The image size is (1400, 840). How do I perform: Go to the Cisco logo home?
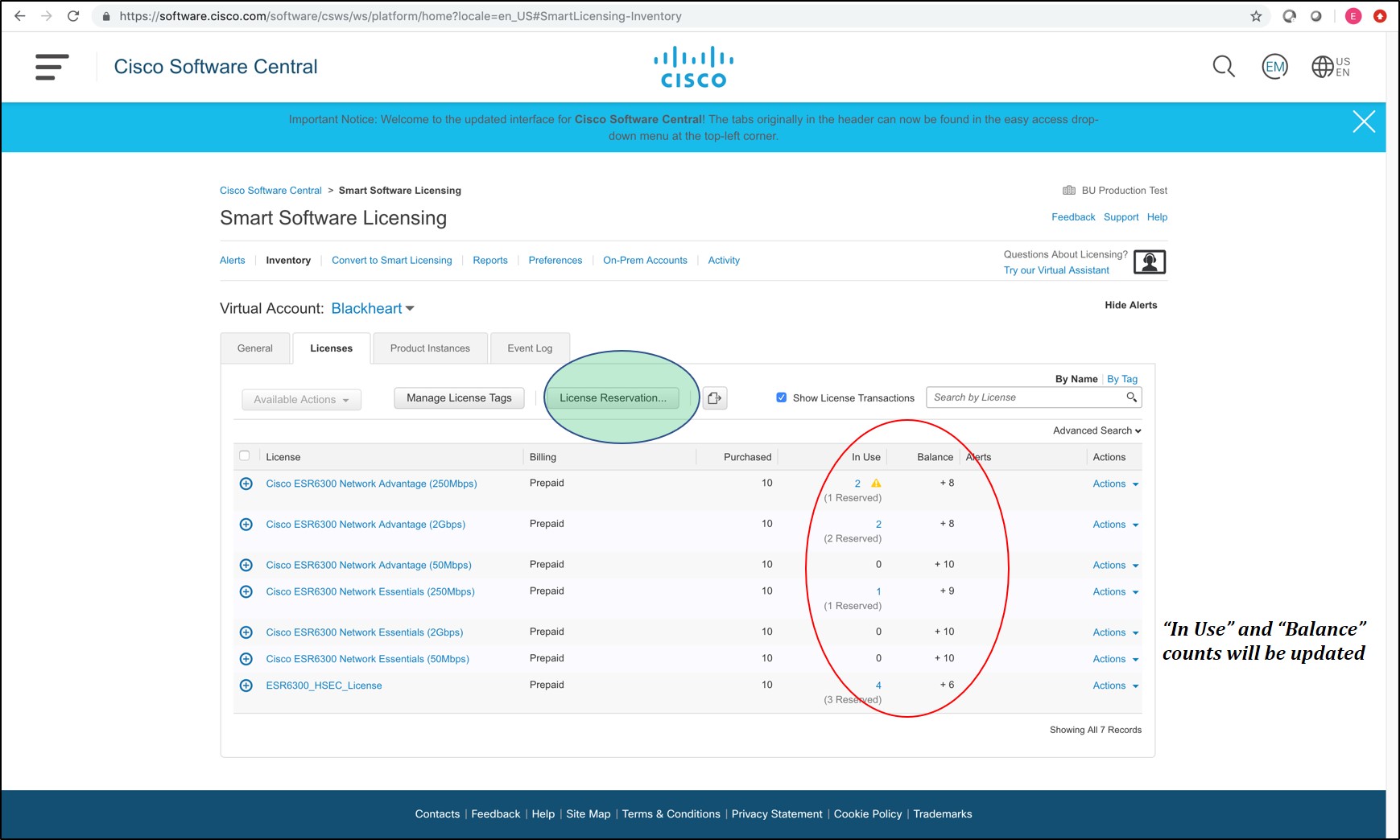pyautogui.click(x=693, y=67)
